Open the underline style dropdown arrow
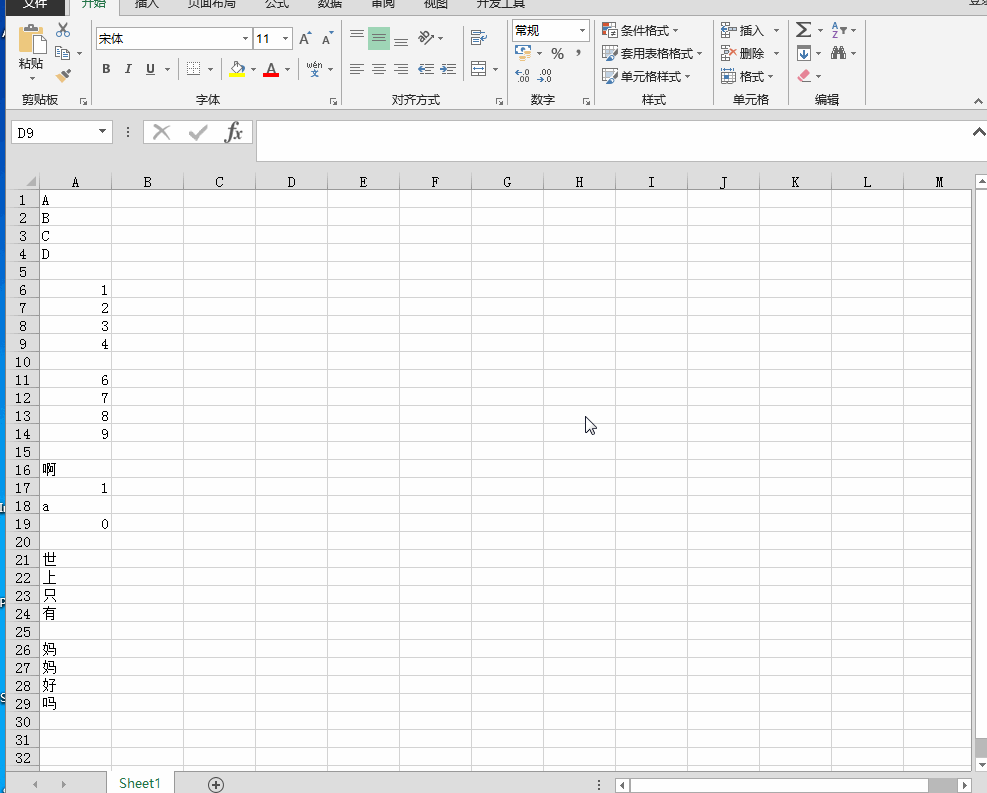This screenshot has height=793, width=987. pos(167,69)
